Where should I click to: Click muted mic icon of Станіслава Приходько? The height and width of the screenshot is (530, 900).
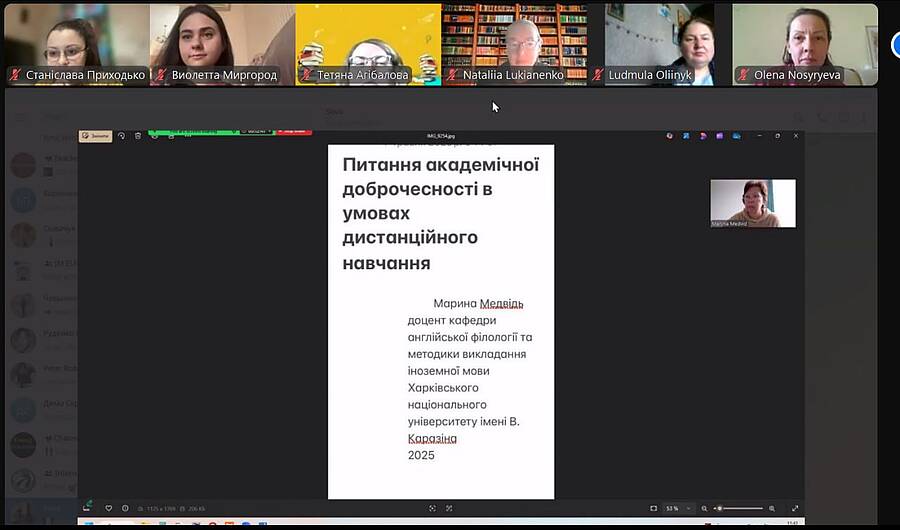[x=15, y=75]
